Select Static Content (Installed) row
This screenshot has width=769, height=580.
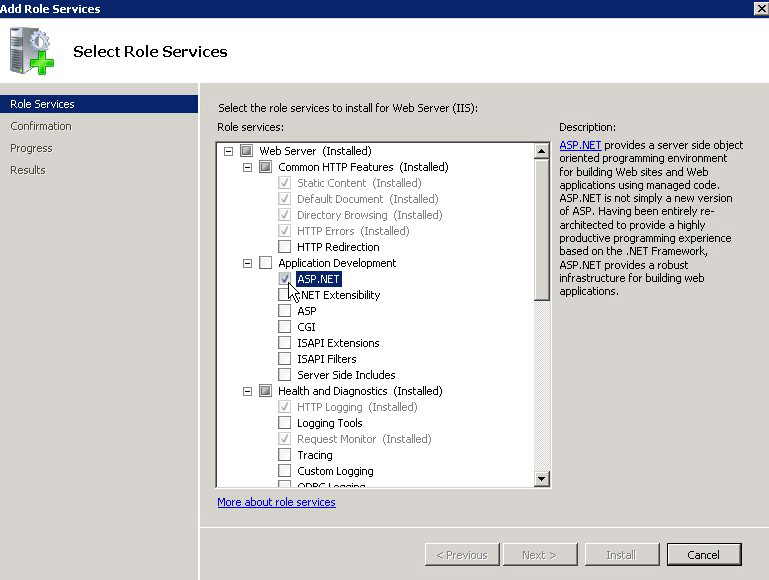click(x=359, y=183)
